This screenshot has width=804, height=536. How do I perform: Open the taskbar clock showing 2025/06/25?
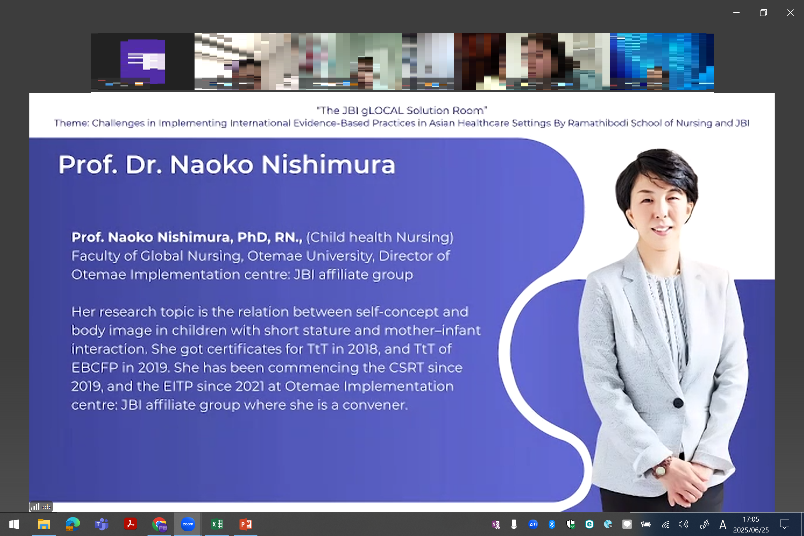click(751, 524)
